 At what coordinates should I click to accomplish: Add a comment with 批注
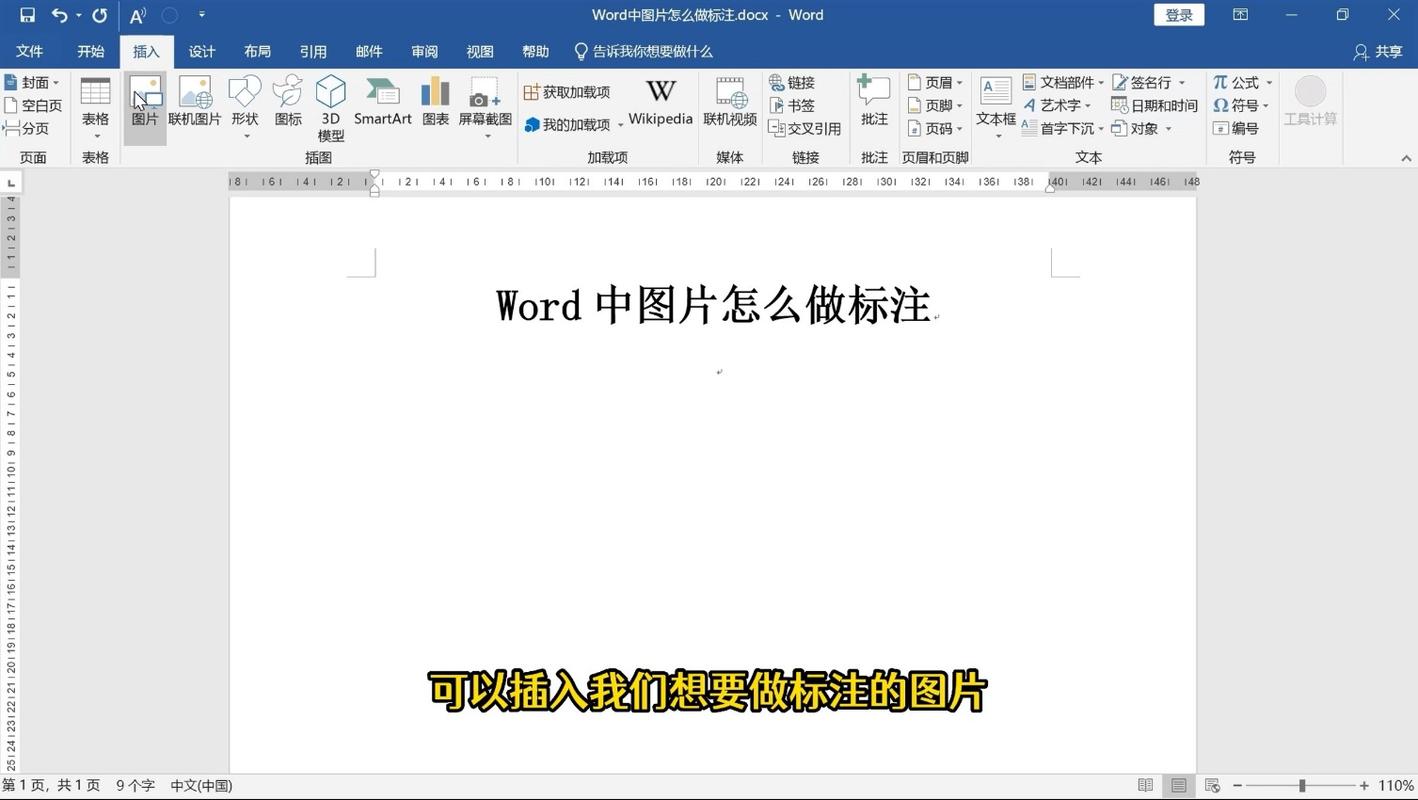pos(874,101)
